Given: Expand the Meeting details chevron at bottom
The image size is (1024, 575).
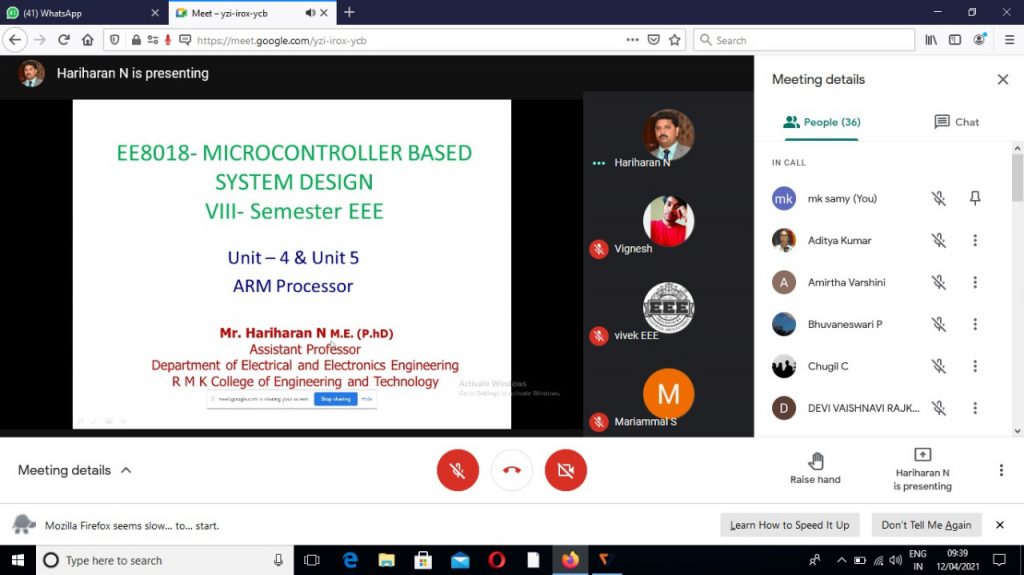Looking at the screenshot, I should click(126, 470).
